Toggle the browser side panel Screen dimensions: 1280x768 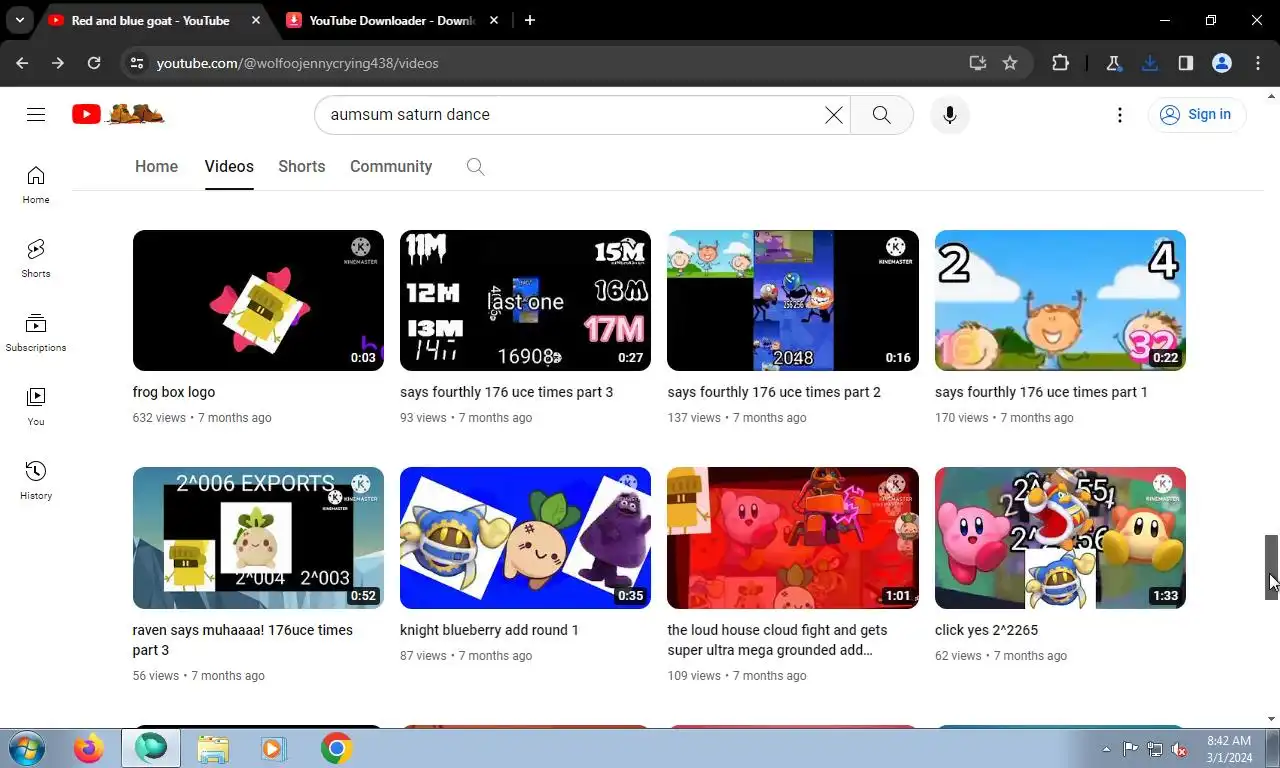tap(1185, 63)
